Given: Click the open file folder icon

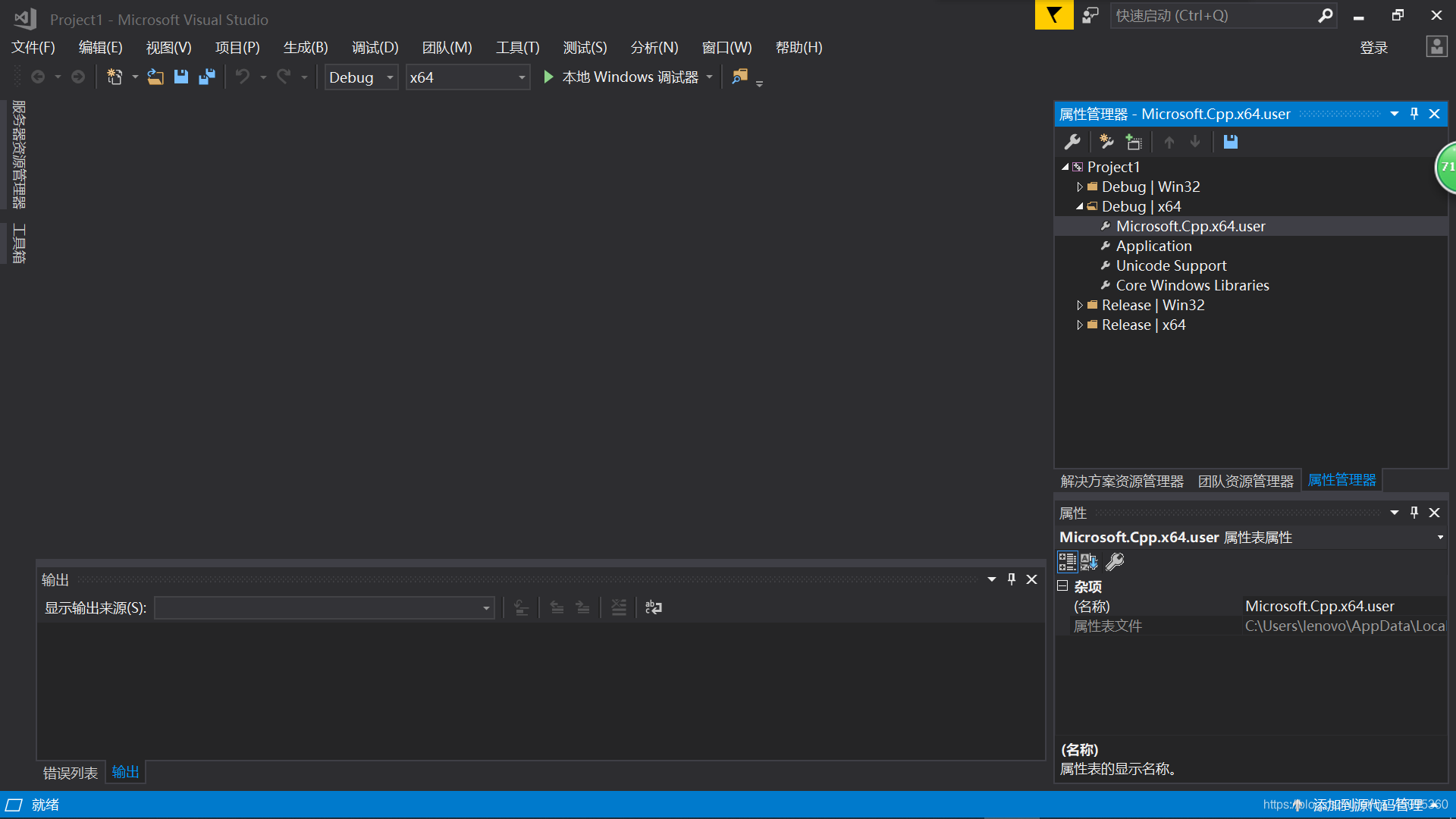Looking at the screenshot, I should coord(155,77).
